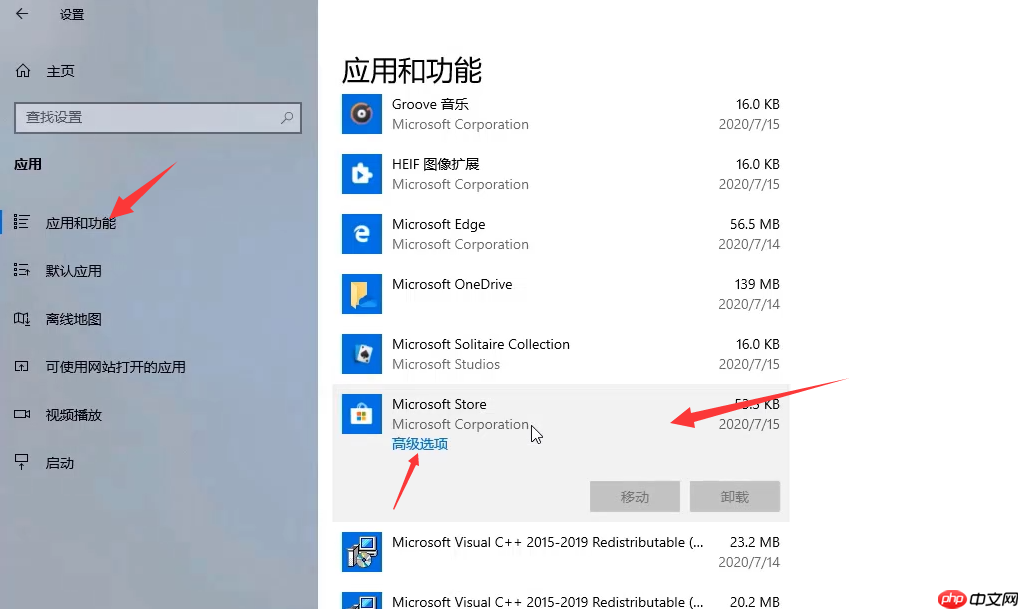
Task: Select the Microsoft OneDrive icon
Action: pos(361,294)
